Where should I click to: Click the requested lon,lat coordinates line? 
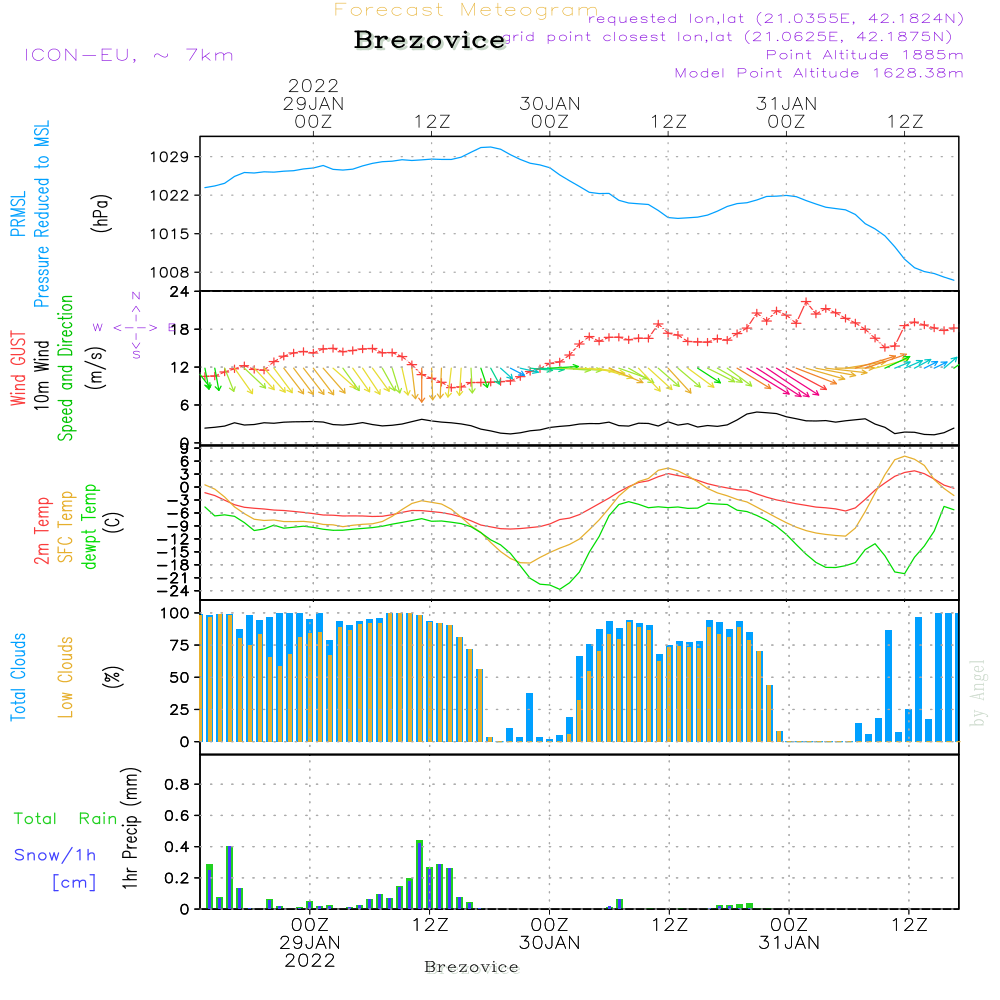pos(776,19)
